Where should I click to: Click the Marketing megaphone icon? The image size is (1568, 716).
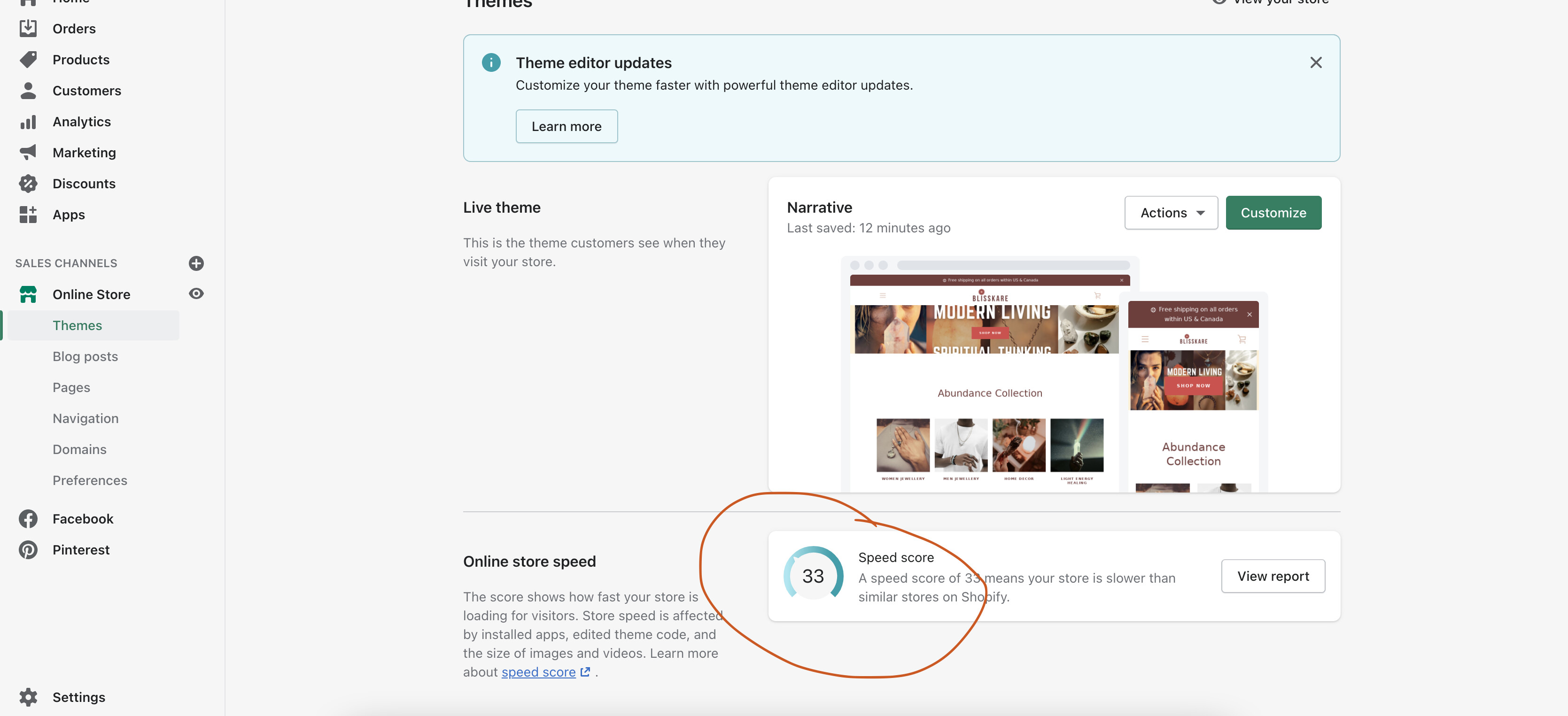[x=28, y=152]
